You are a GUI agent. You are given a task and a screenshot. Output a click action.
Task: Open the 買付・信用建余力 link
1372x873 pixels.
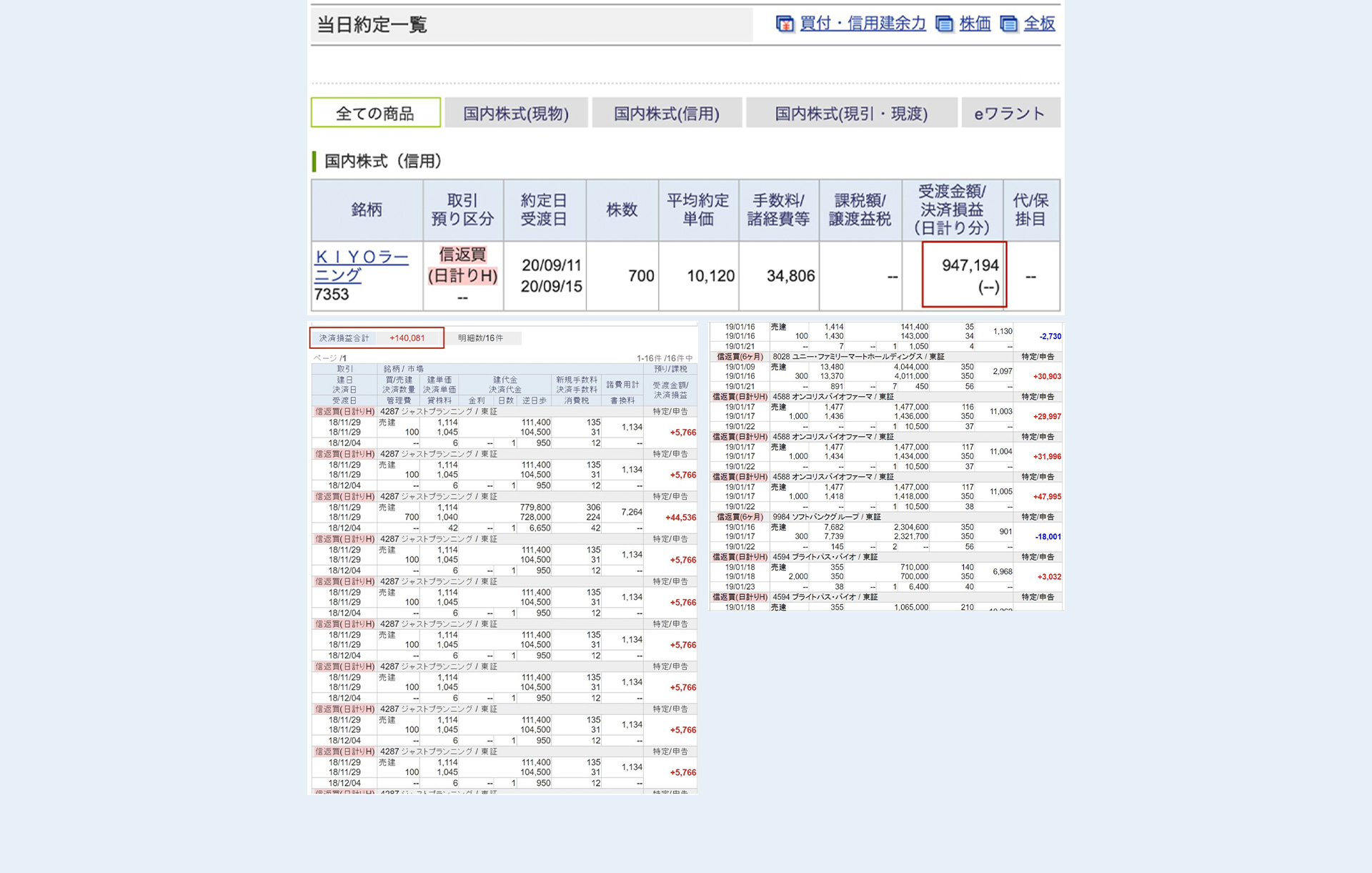pyautogui.click(x=862, y=24)
